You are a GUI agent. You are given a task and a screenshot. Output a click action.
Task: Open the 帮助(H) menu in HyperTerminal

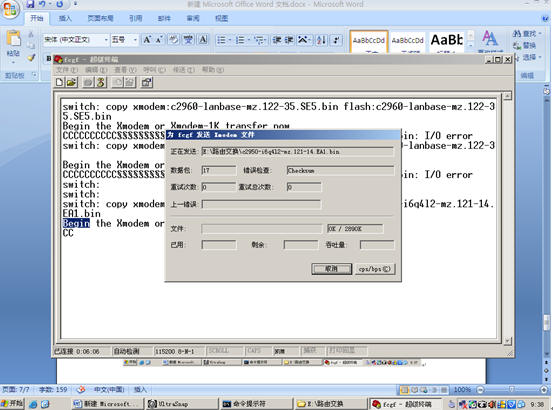(213, 70)
